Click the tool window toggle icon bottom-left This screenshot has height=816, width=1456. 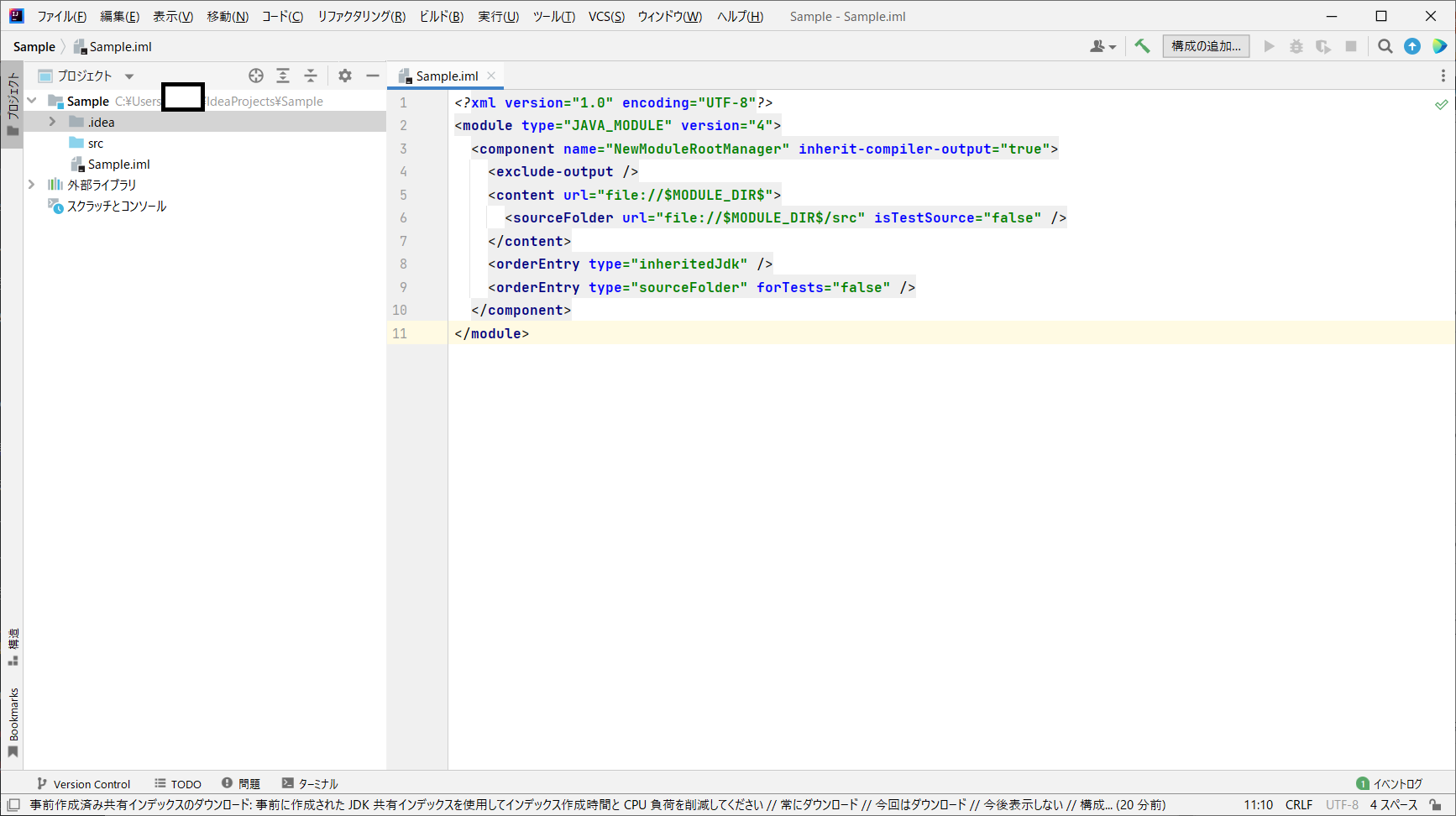[x=13, y=804]
